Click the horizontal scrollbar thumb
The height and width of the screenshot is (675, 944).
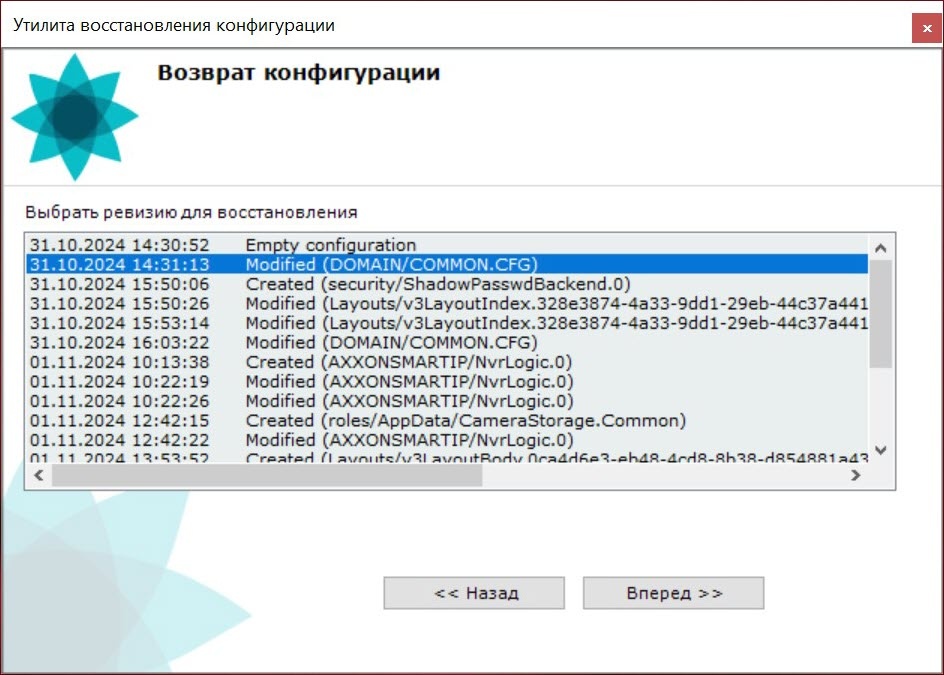click(266, 476)
